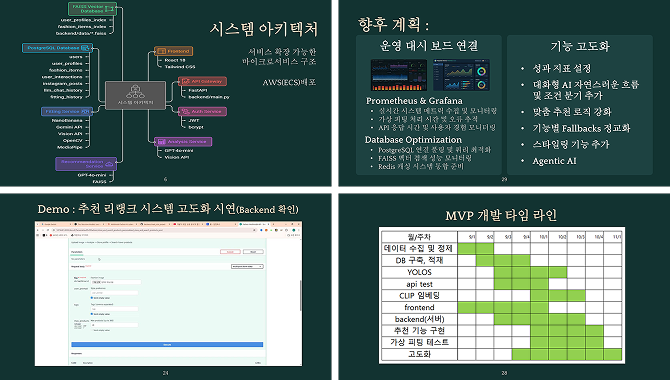Click the Recommendation Service cloud icon
The height and width of the screenshot is (380, 670).
109,164
